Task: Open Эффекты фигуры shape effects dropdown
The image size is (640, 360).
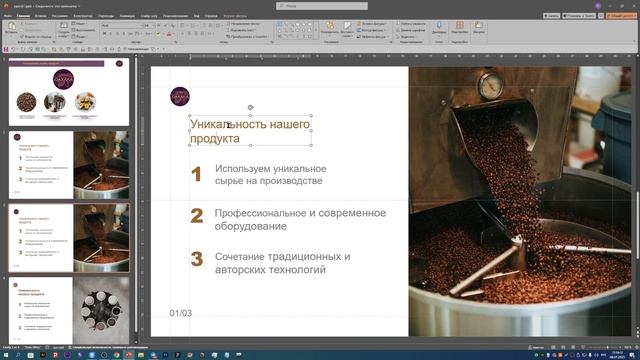Action: point(373,37)
